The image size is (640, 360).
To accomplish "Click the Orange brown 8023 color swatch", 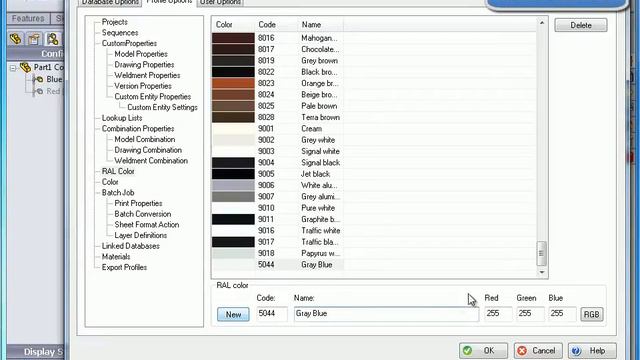I will [x=233, y=83].
